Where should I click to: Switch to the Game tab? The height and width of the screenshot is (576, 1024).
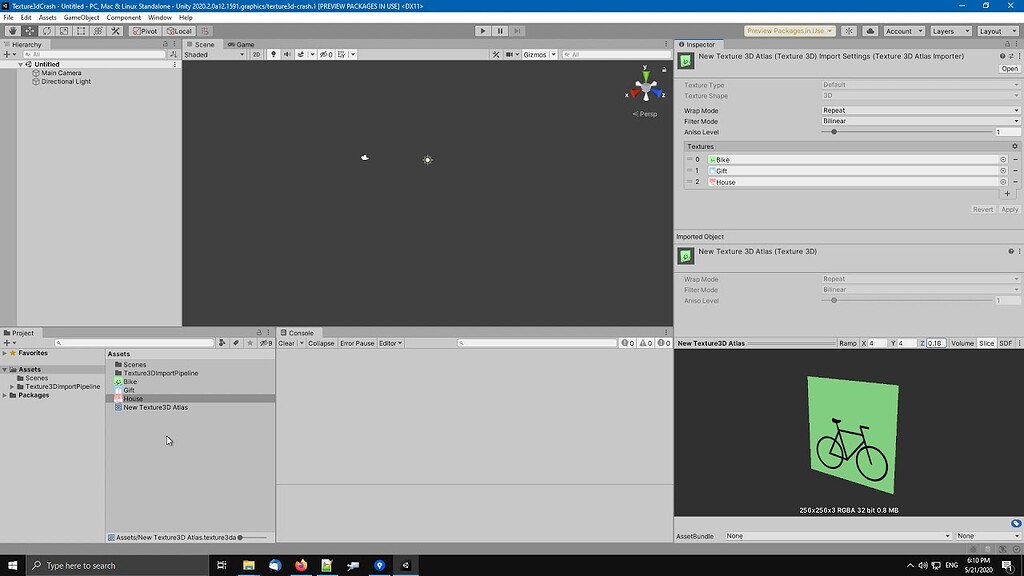[x=240, y=44]
